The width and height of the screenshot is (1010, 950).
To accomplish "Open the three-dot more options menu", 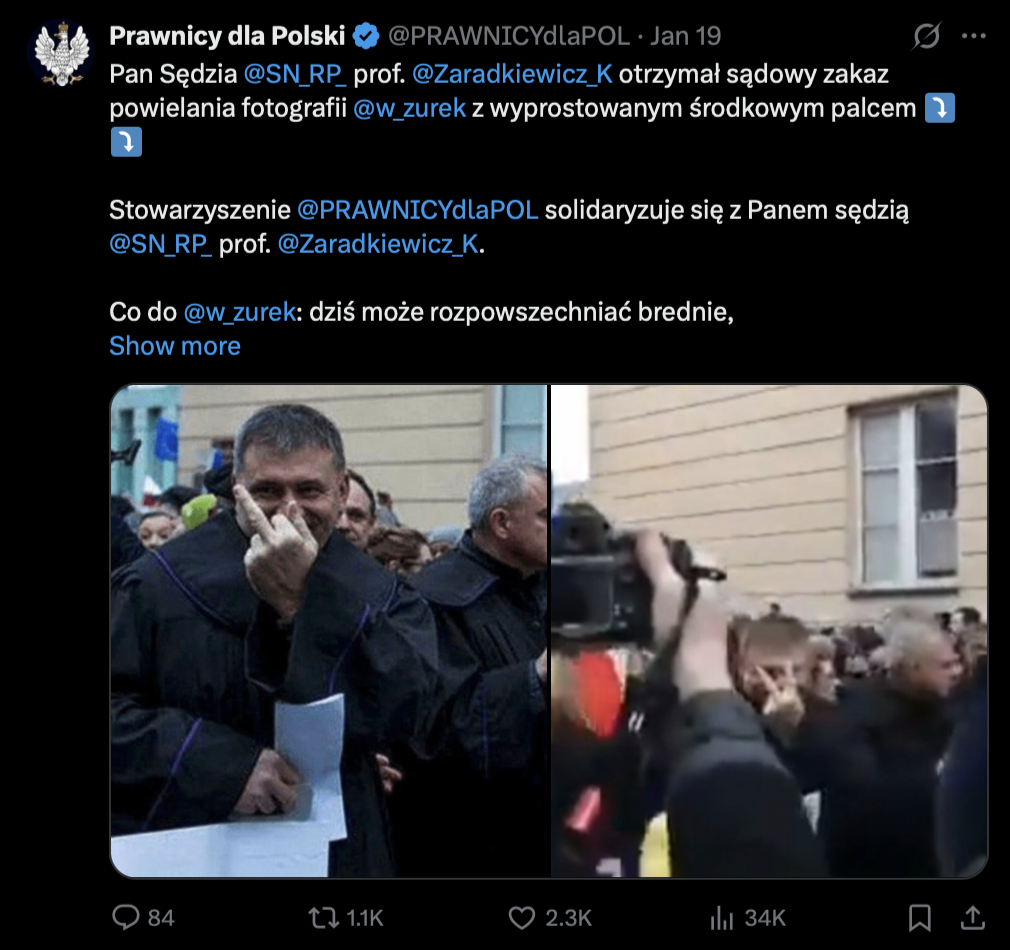I will (x=973, y=36).
